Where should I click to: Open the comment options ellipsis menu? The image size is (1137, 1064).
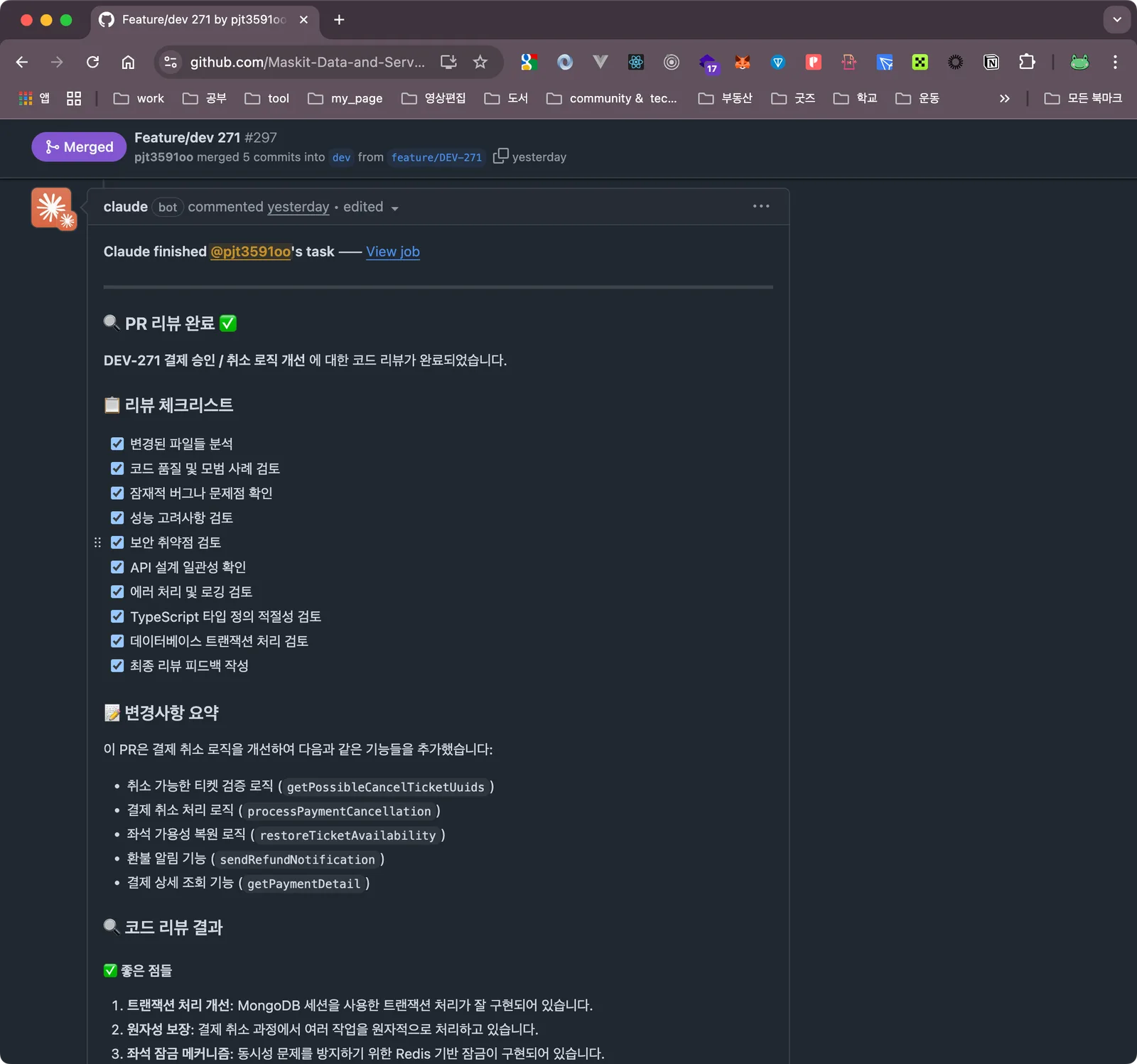click(761, 207)
